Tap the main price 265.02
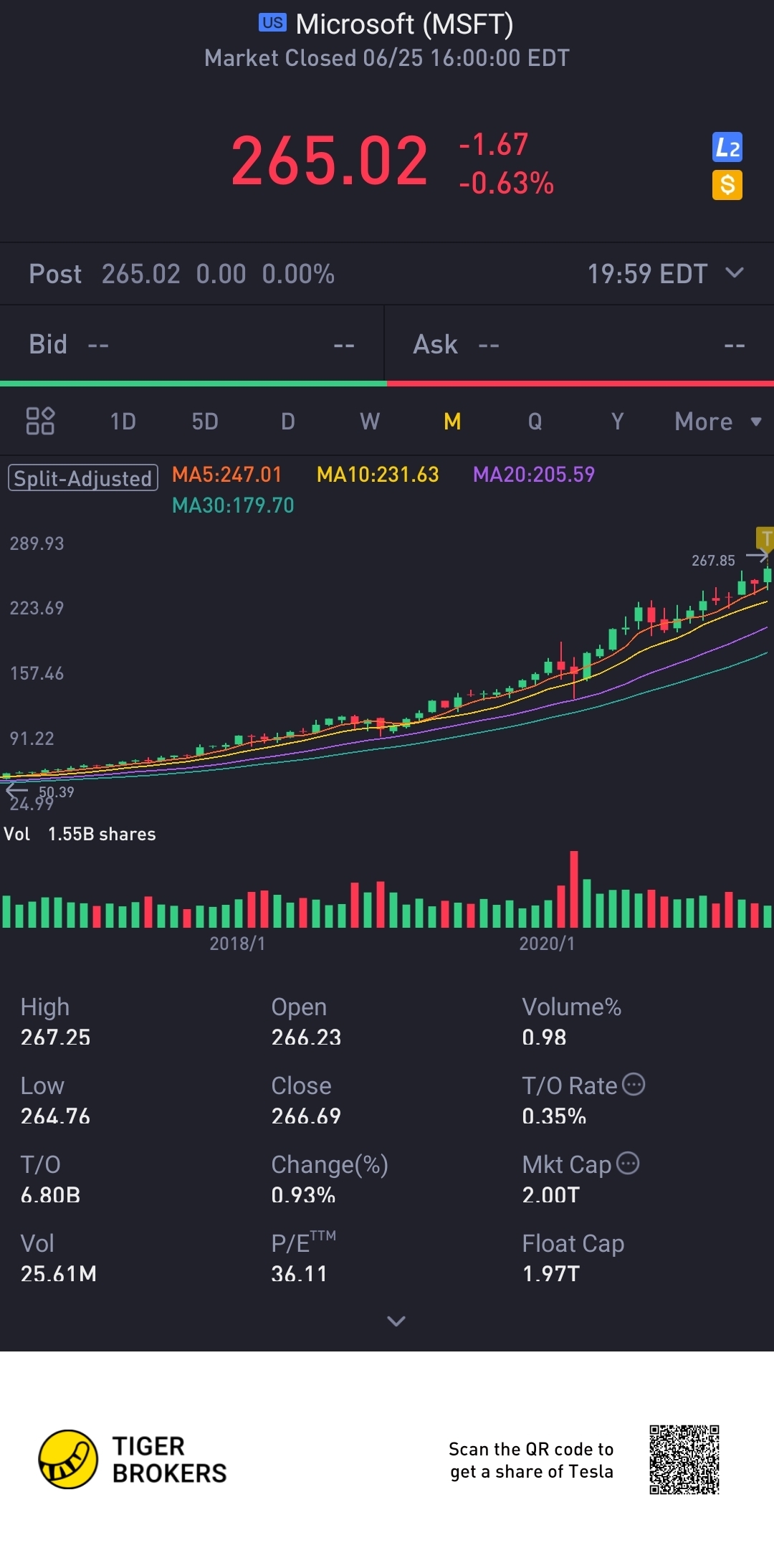The width and height of the screenshot is (774, 1568). 330,161
